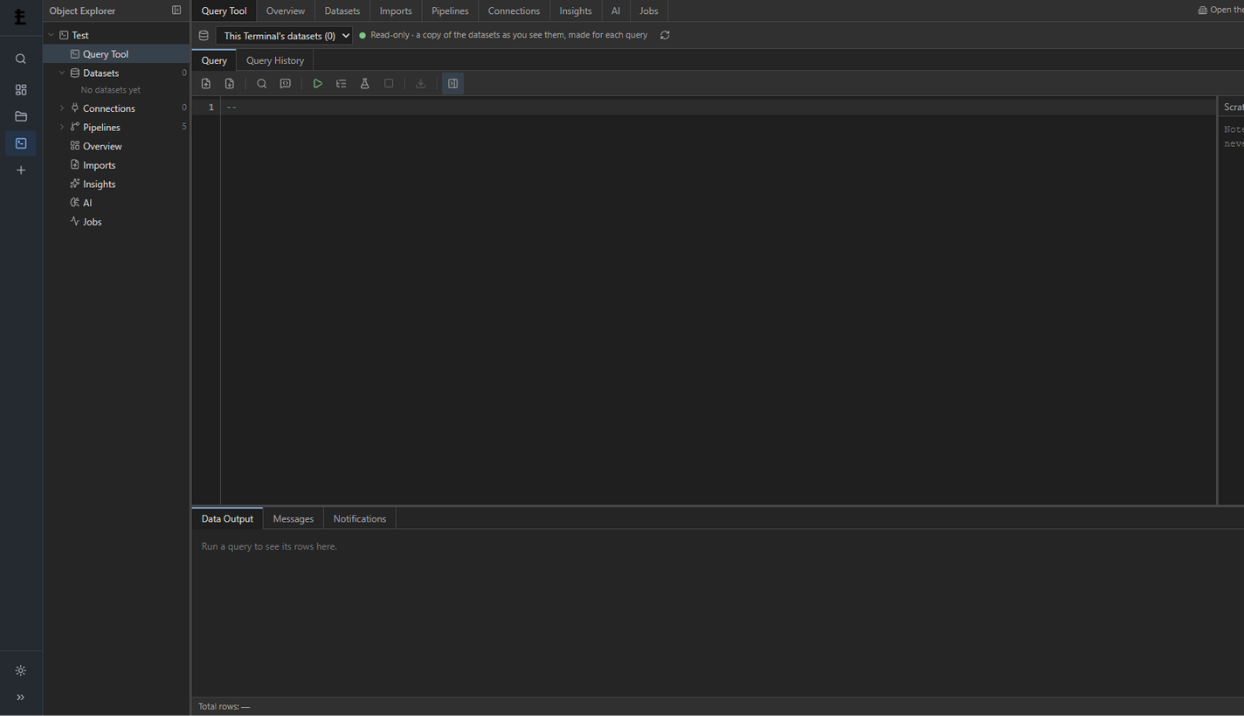
Task: Open the Query History sub-tab
Action: tap(275, 60)
